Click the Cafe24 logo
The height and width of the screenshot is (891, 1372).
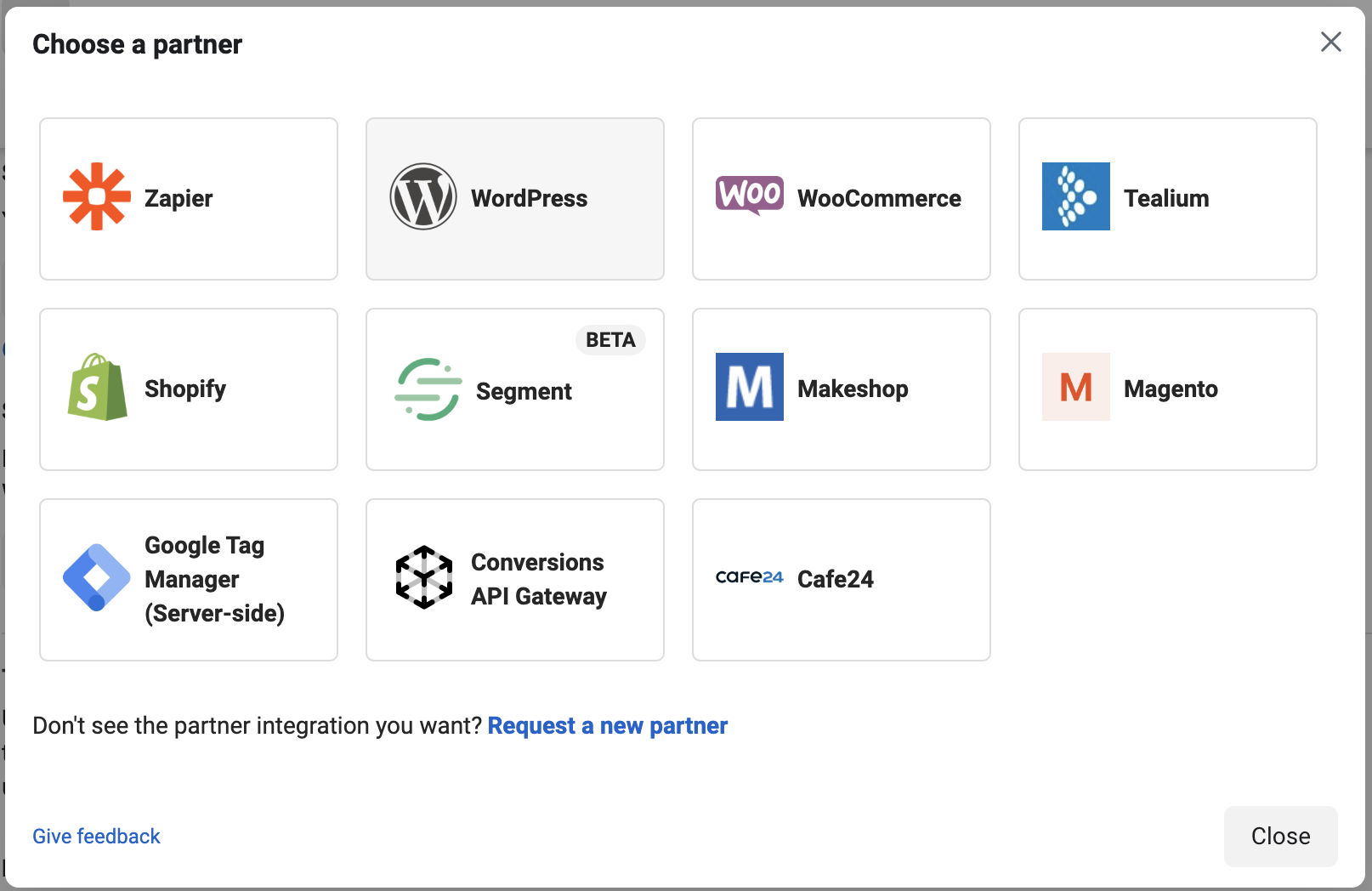point(750,577)
